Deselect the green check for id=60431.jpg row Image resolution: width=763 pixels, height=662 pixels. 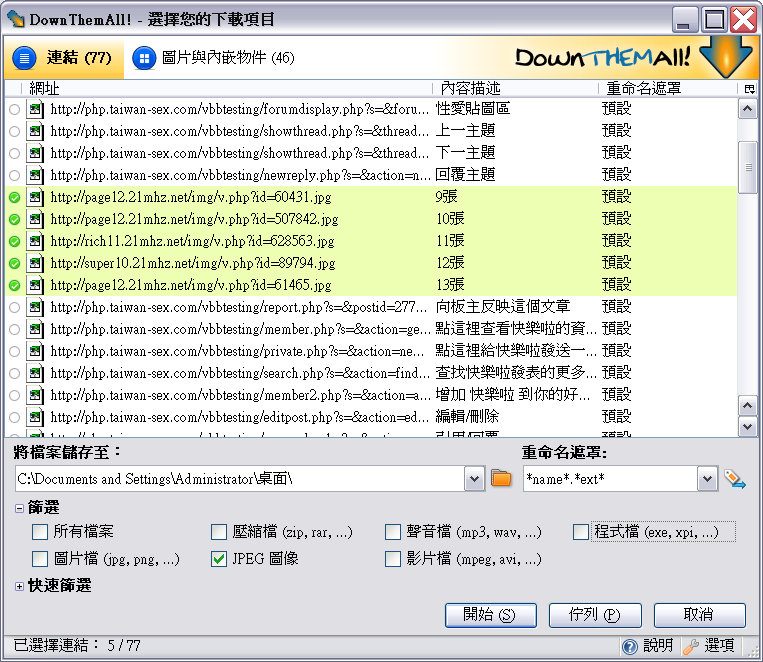(15, 197)
